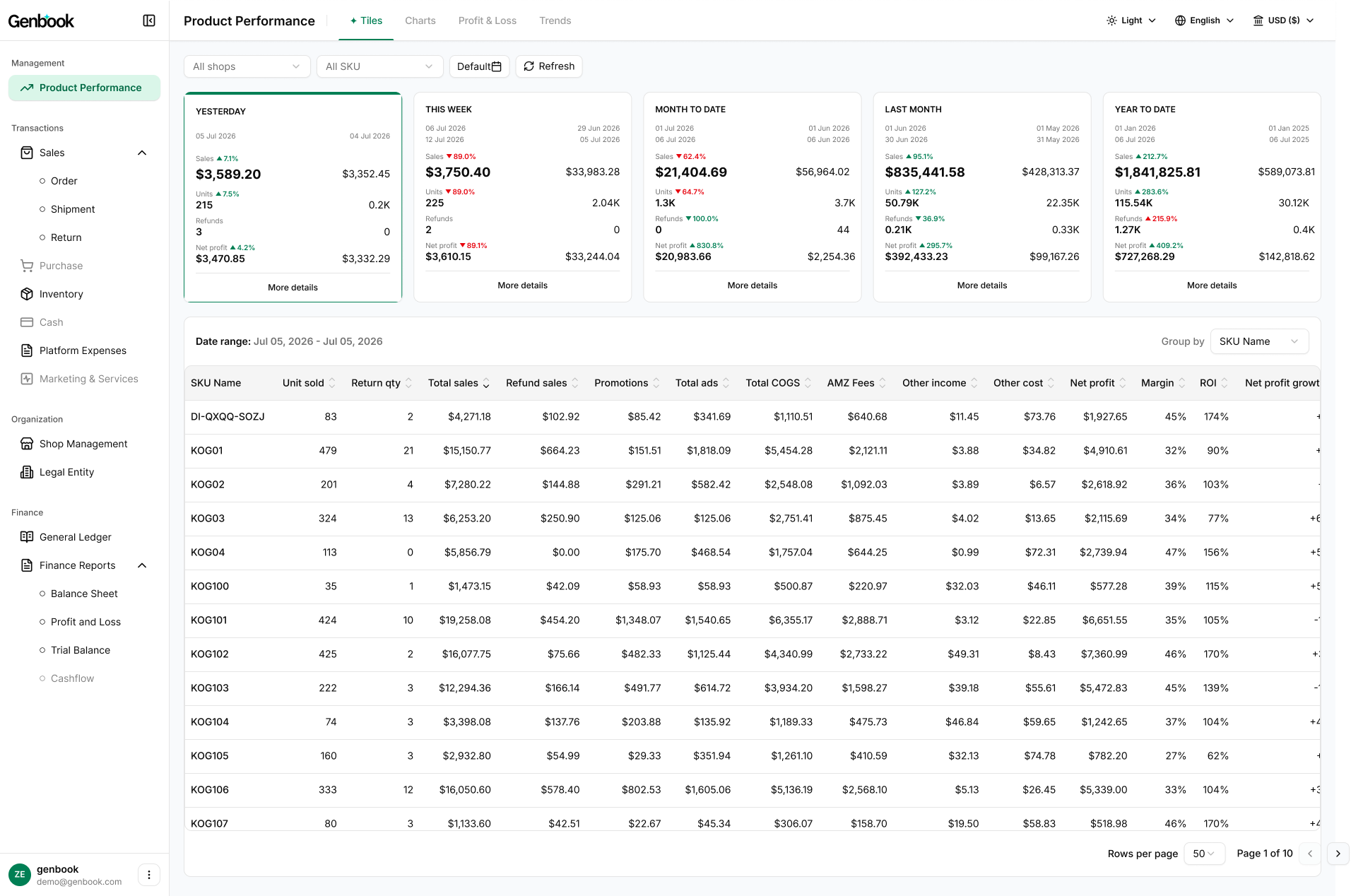Click the Legal Entity building icon
1351x896 pixels.
click(x=27, y=472)
